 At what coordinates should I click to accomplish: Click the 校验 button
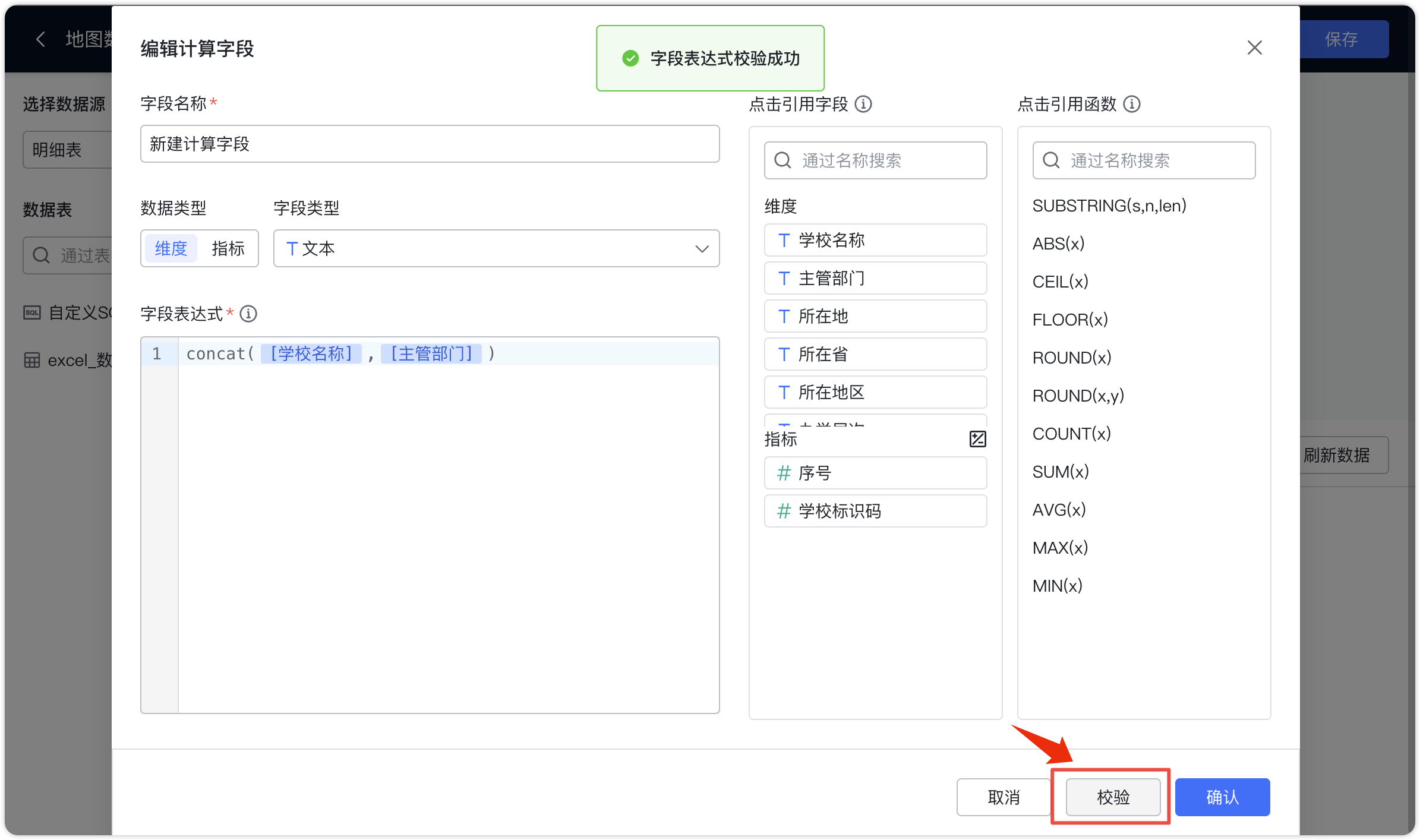(x=1113, y=797)
